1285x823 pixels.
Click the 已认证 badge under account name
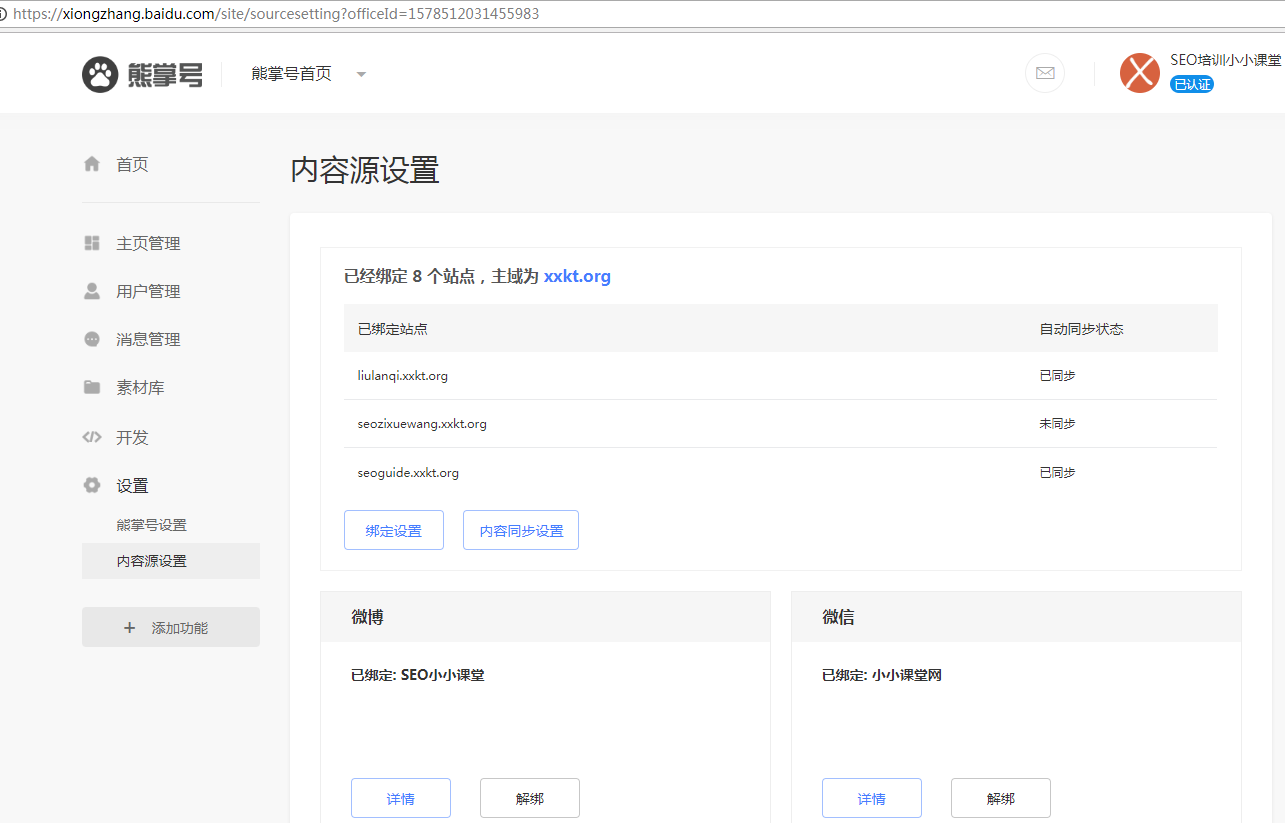coord(1192,84)
